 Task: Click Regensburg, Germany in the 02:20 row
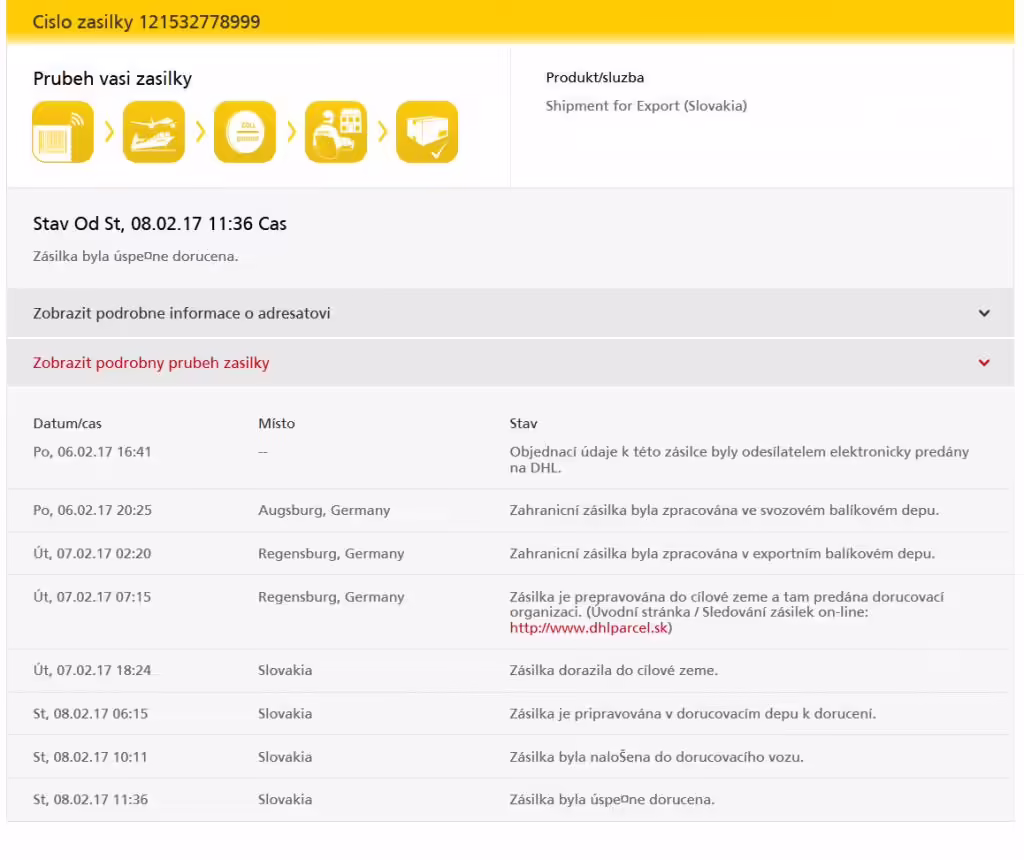point(331,554)
